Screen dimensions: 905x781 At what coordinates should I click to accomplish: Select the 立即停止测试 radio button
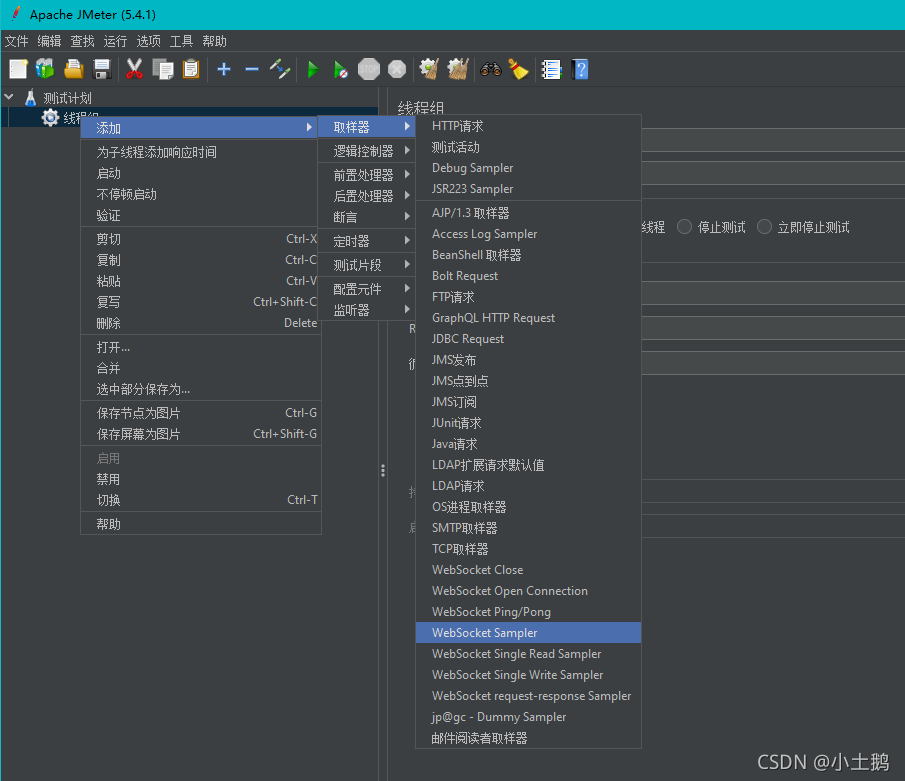[x=764, y=227]
